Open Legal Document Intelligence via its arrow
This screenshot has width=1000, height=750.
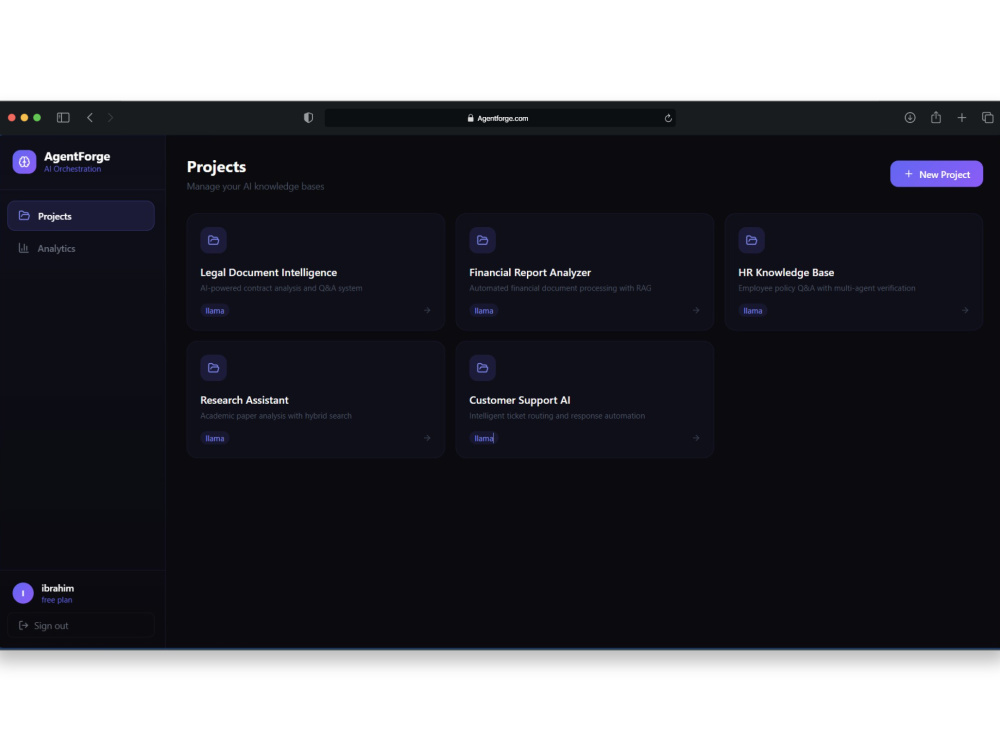pos(427,311)
